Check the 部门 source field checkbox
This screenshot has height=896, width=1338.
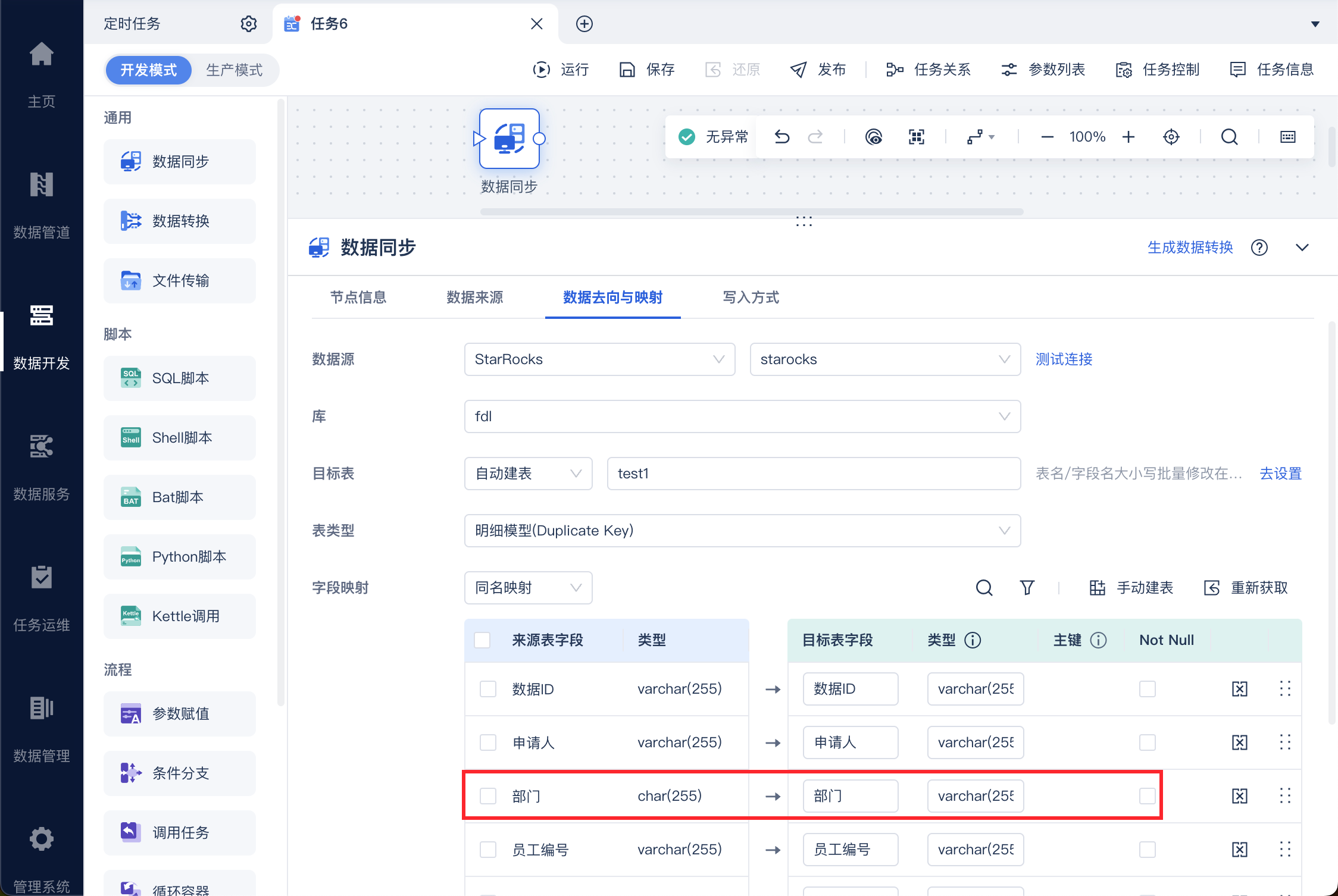488,796
